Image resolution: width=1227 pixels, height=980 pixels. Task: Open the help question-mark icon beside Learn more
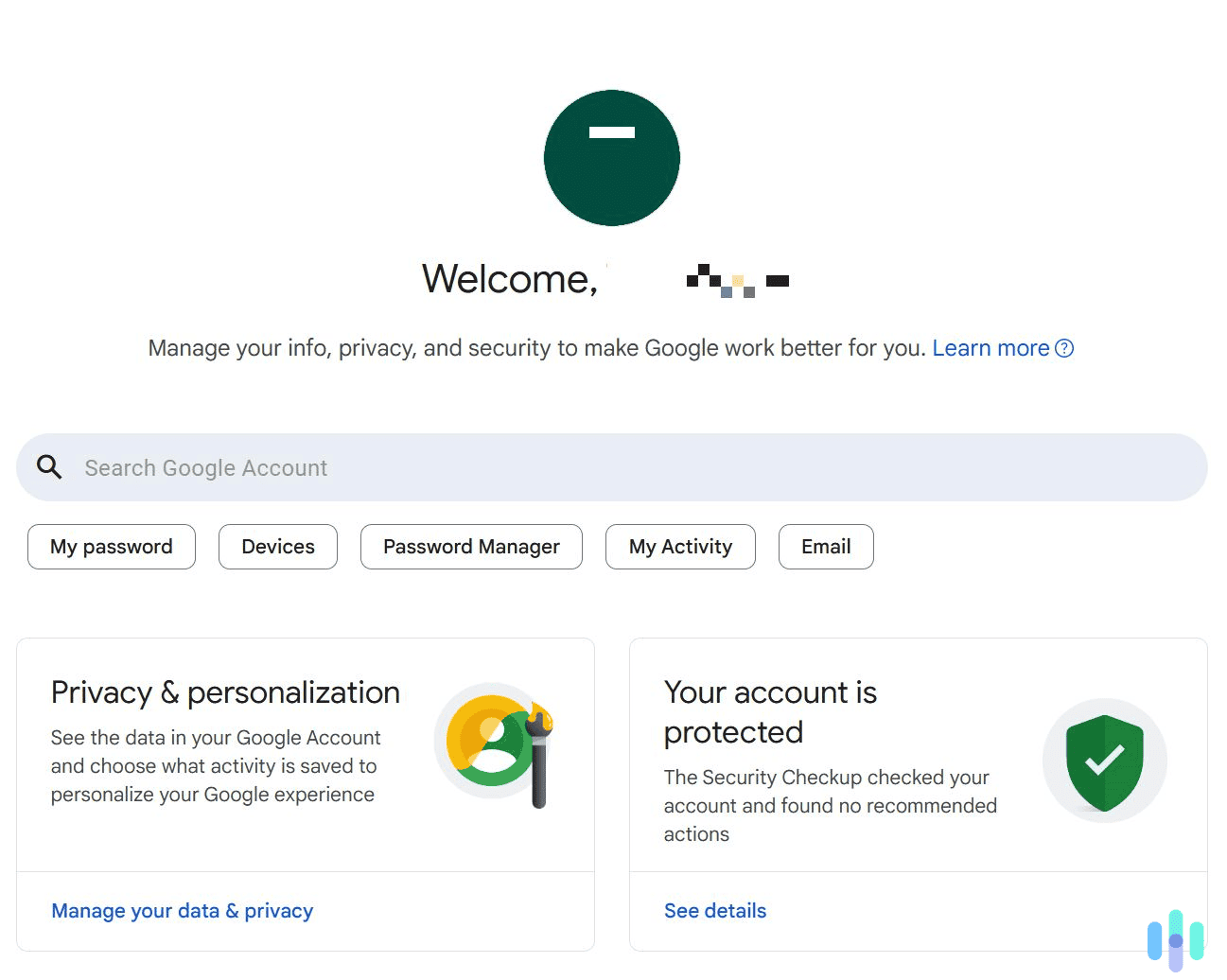click(x=1065, y=348)
